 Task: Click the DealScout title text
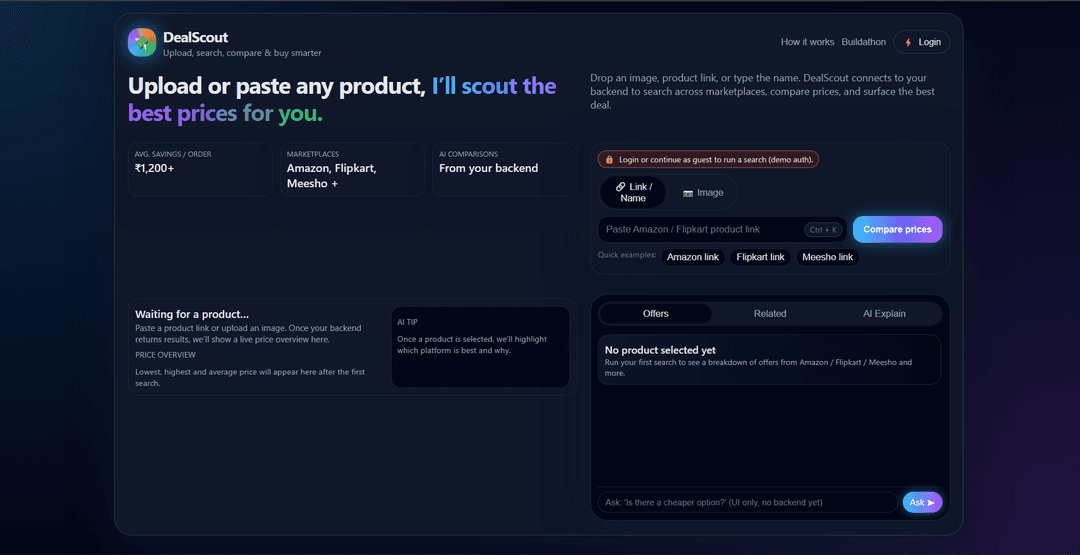[x=196, y=37]
